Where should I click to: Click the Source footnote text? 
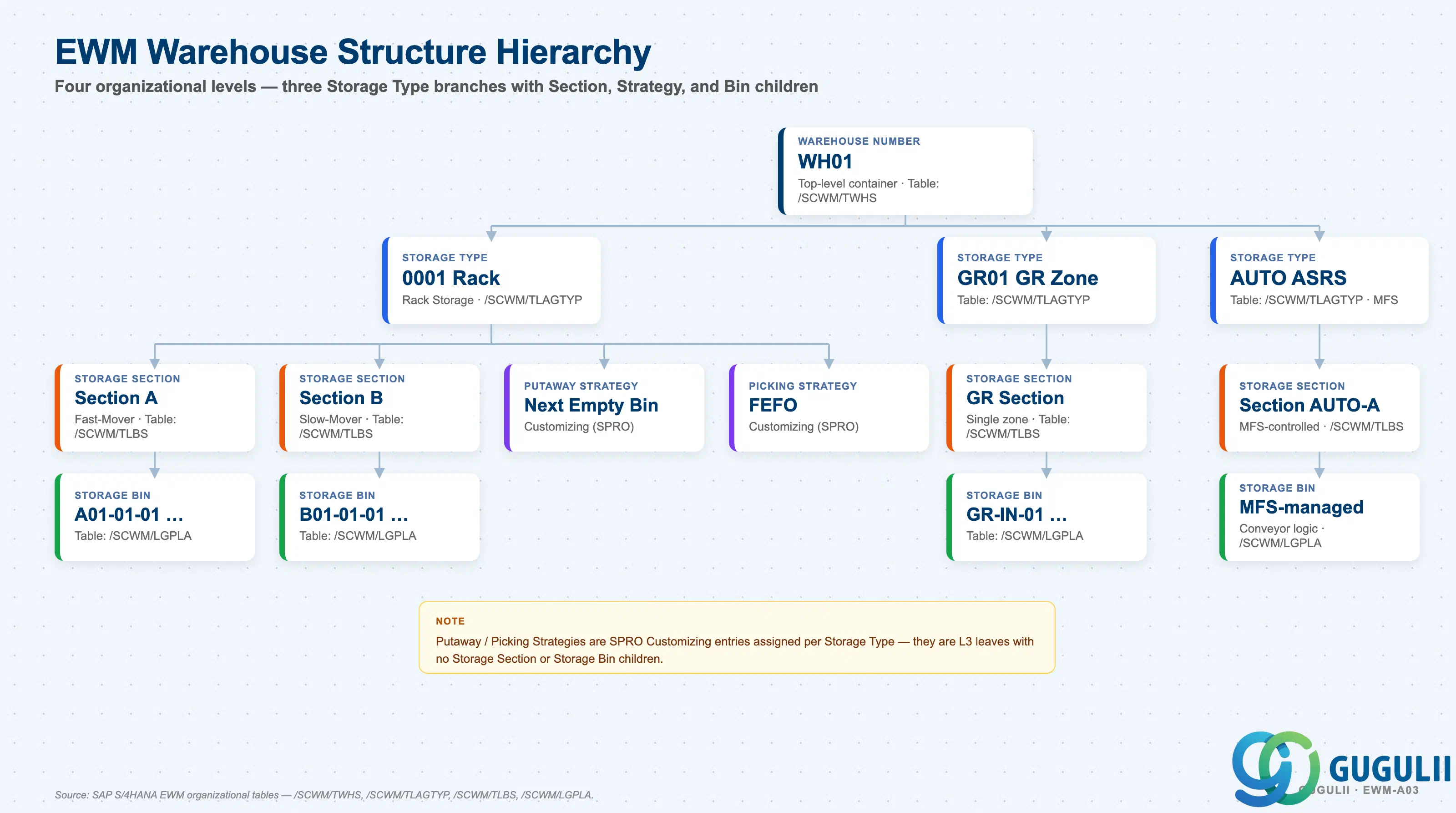pyautogui.click(x=324, y=795)
